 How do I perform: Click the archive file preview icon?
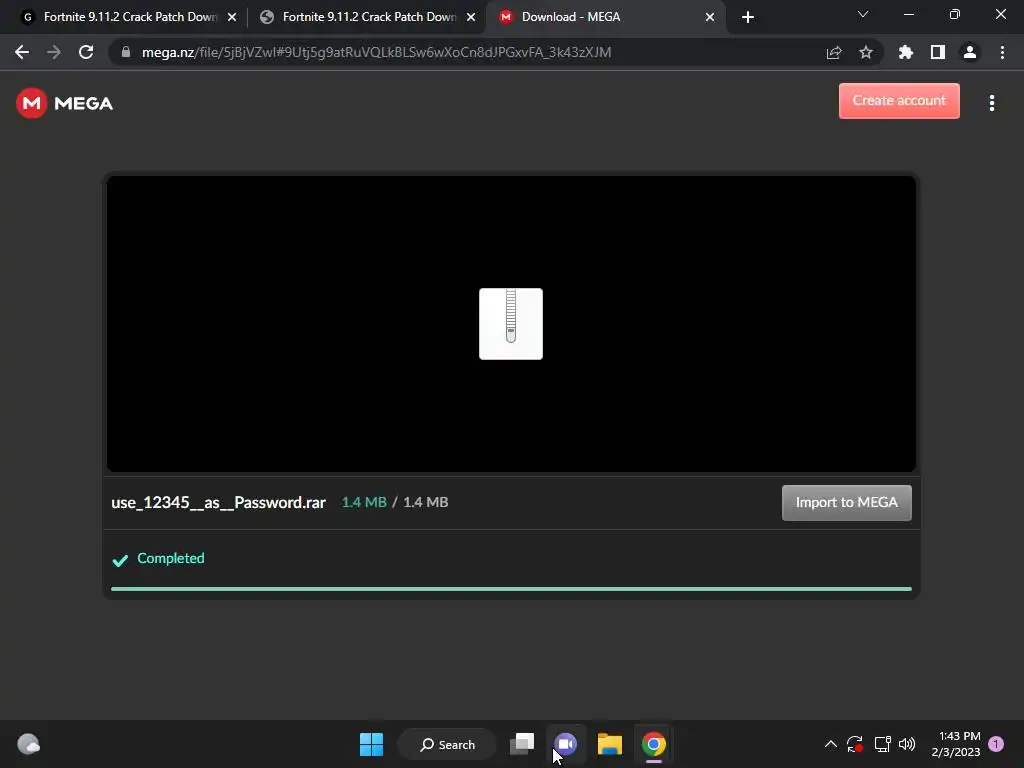511,324
